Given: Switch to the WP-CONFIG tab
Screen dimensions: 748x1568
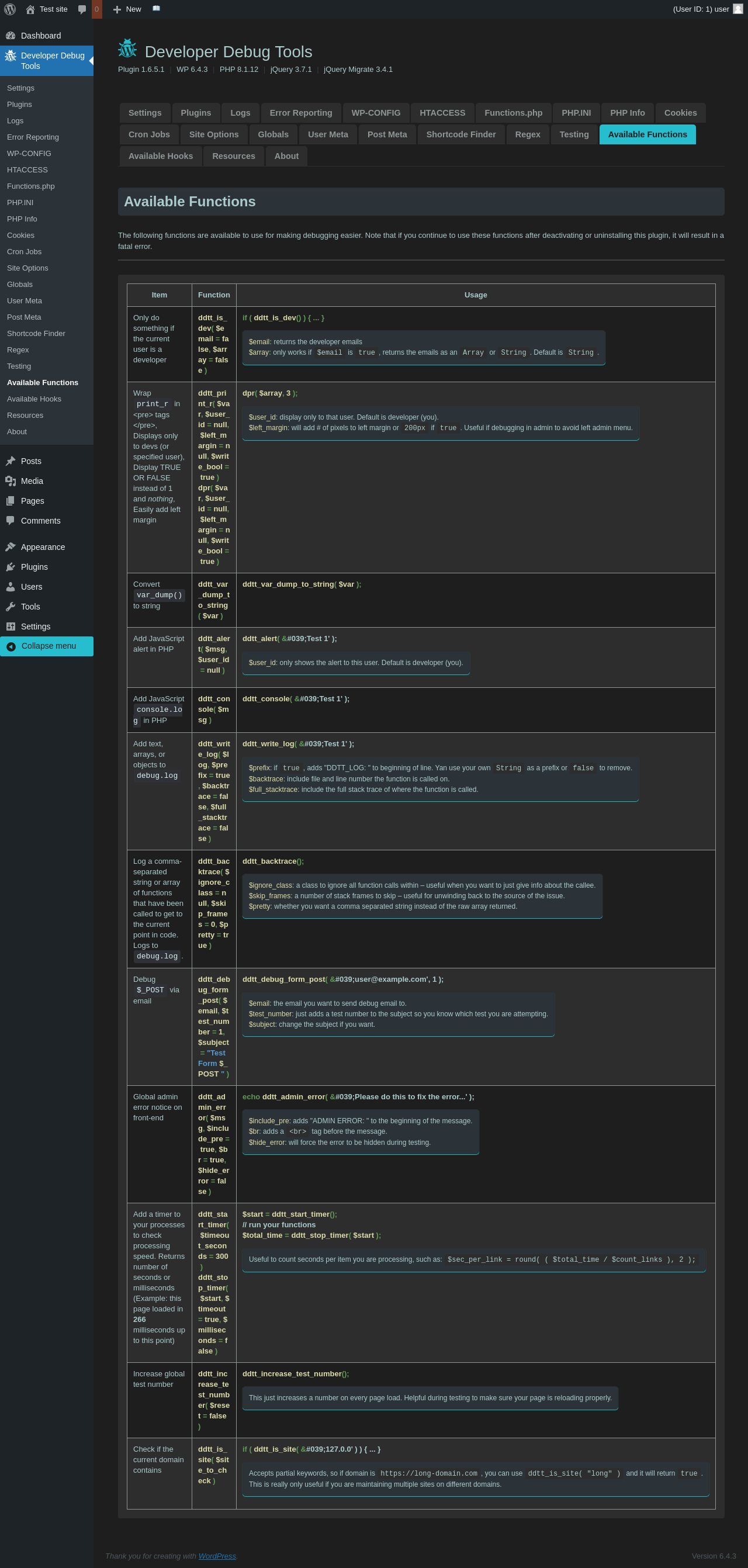Looking at the screenshot, I should coord(376,113).
